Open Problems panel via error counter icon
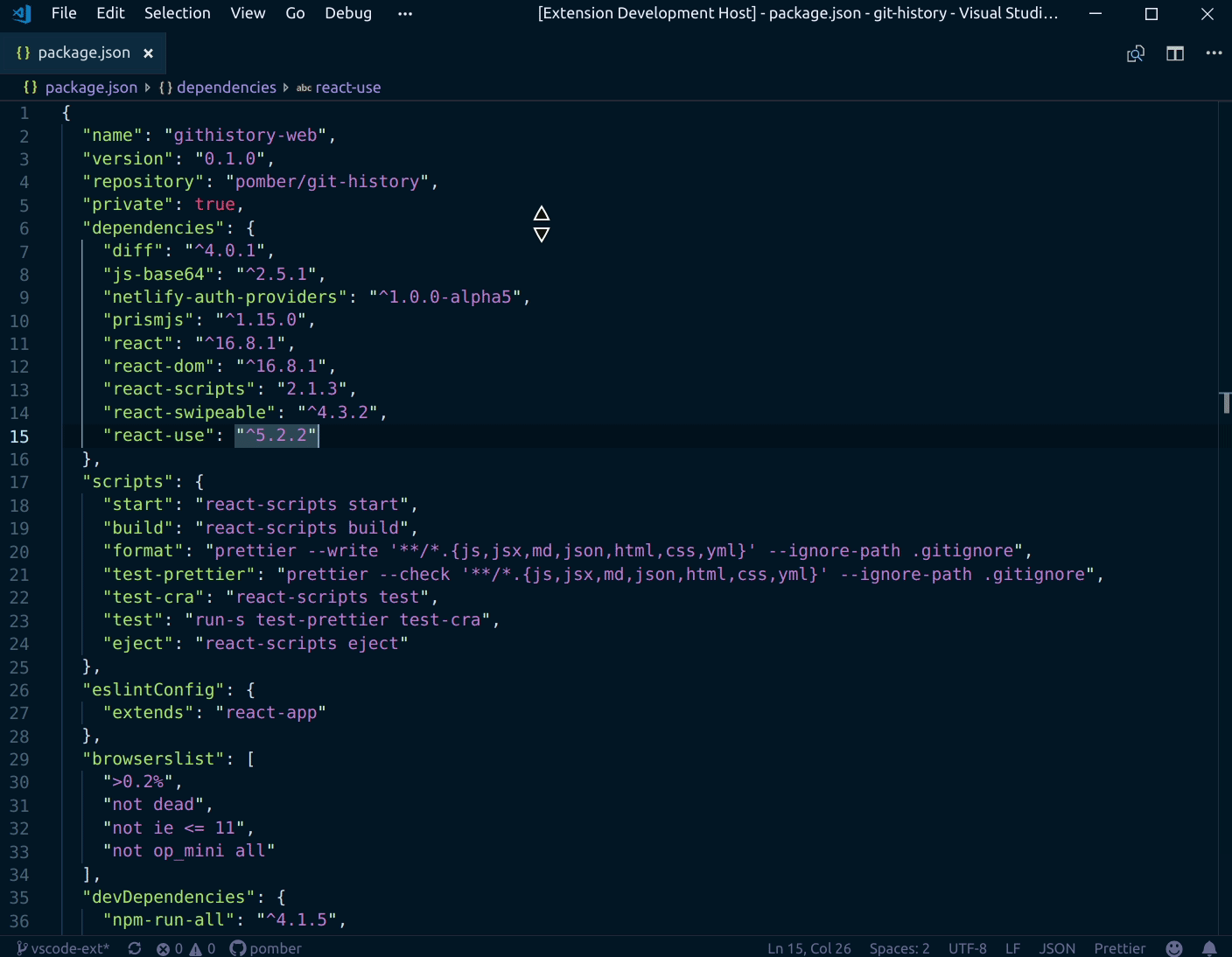1232x957 pixels. coord(165,948)
